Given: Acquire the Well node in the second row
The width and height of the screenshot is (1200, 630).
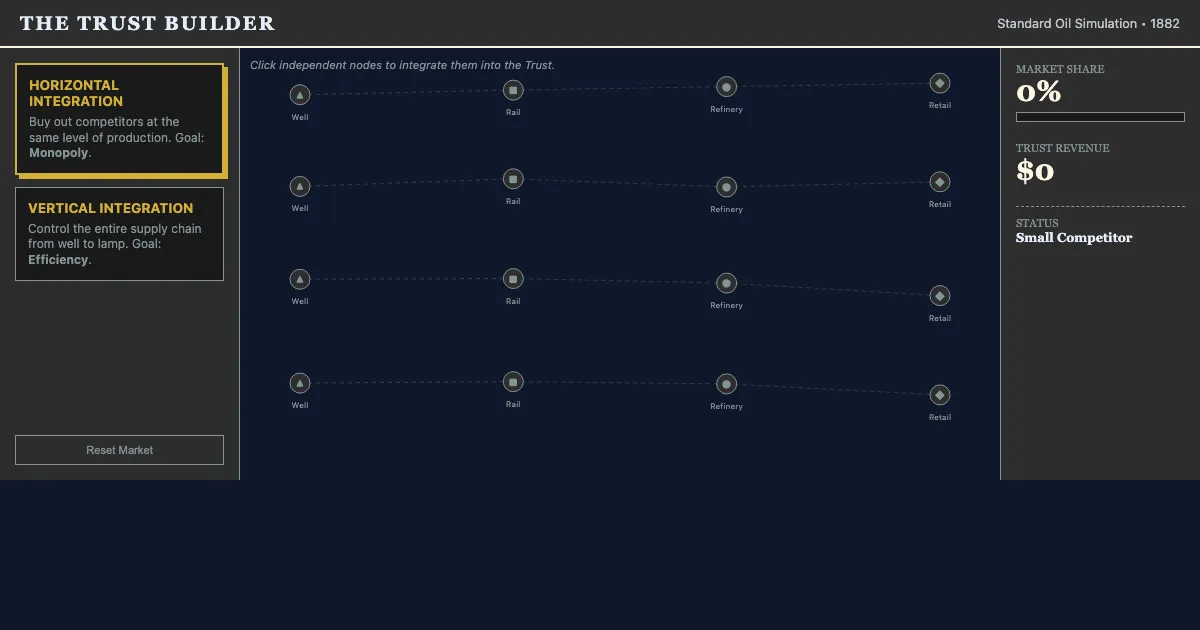Looking at the screenshot, I should [x=300, y=186].
